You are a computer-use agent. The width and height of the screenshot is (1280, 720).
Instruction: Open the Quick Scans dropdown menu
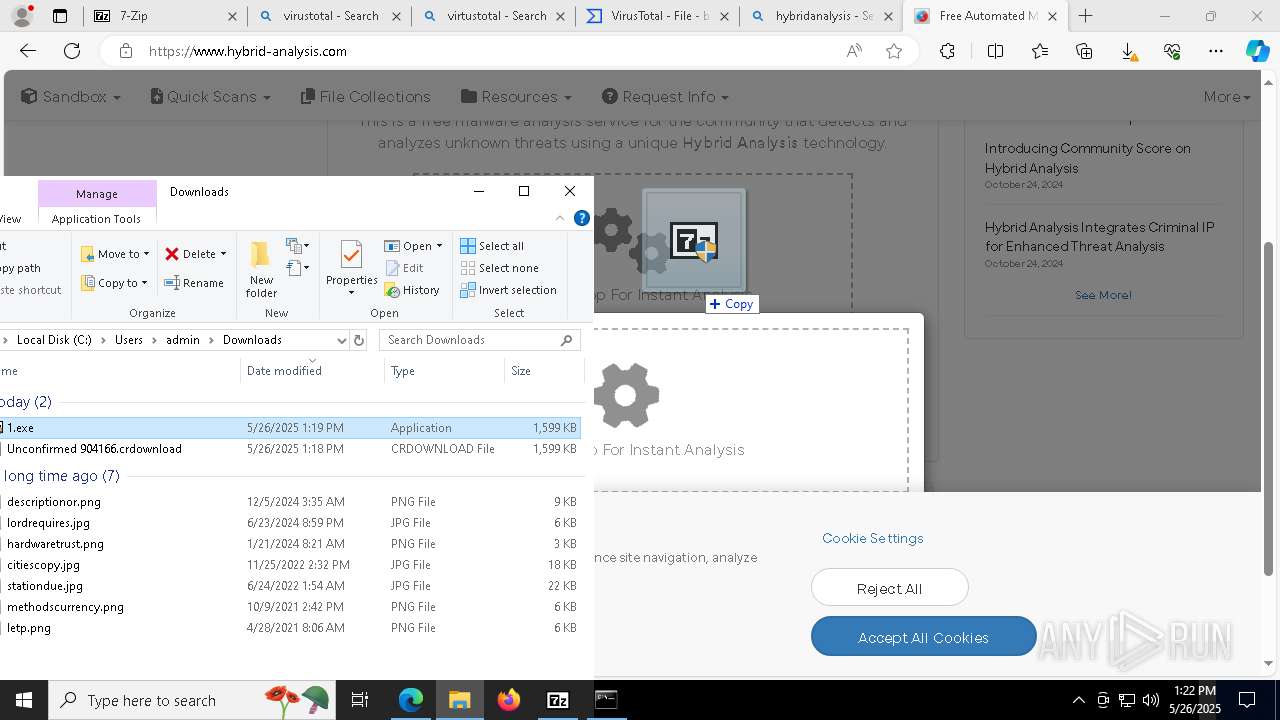tap(210, 97)
